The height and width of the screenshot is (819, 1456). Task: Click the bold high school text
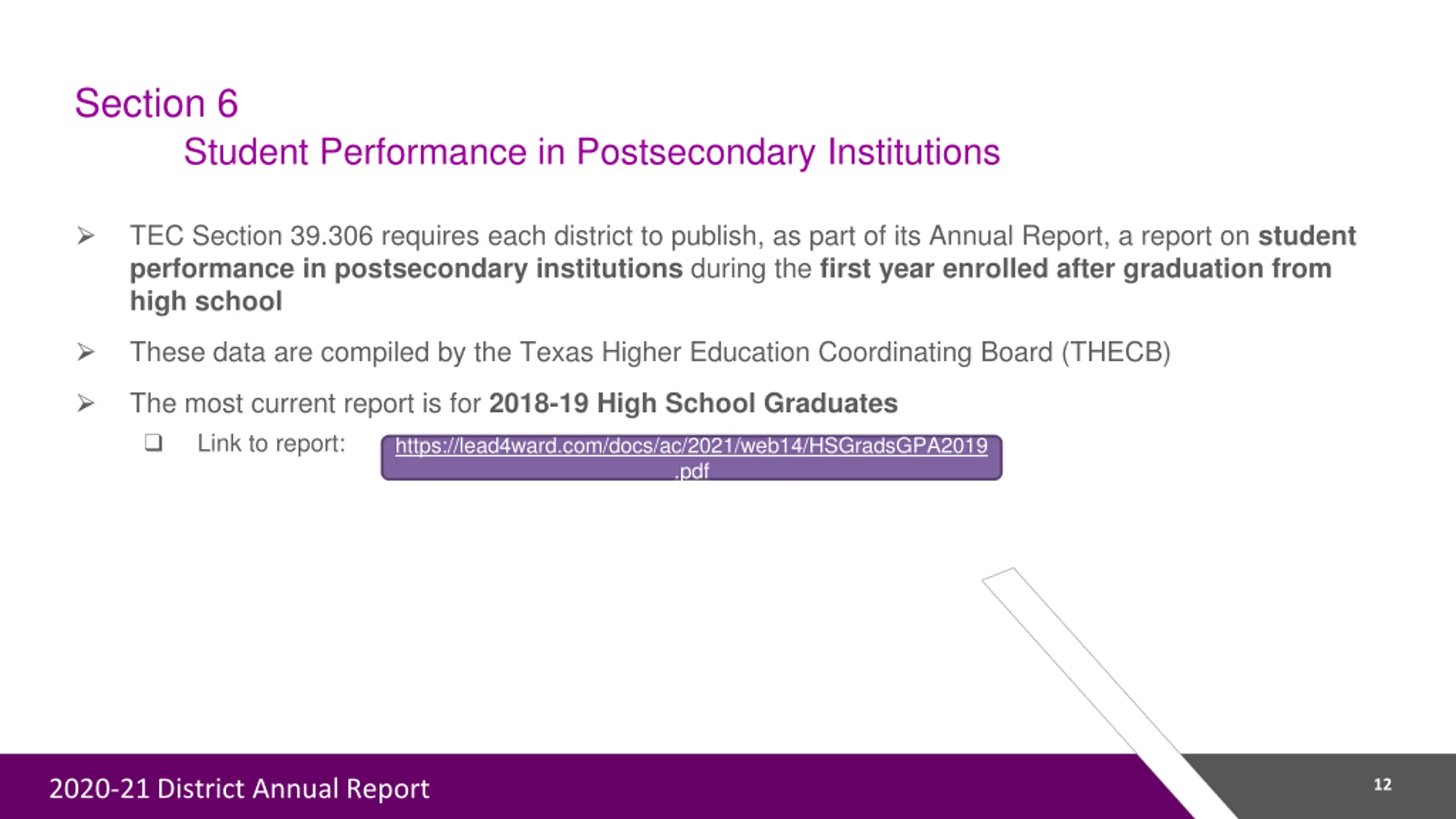click(206, 301)
